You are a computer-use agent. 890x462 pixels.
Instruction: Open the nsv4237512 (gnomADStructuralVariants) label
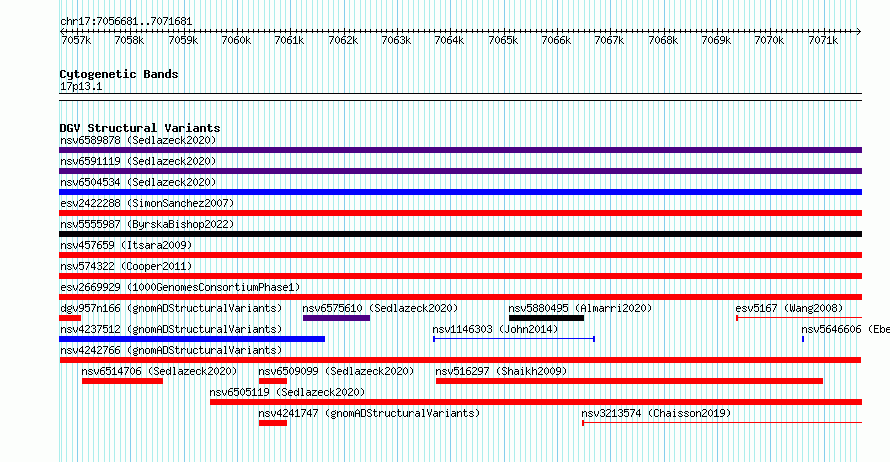[171, 329]
